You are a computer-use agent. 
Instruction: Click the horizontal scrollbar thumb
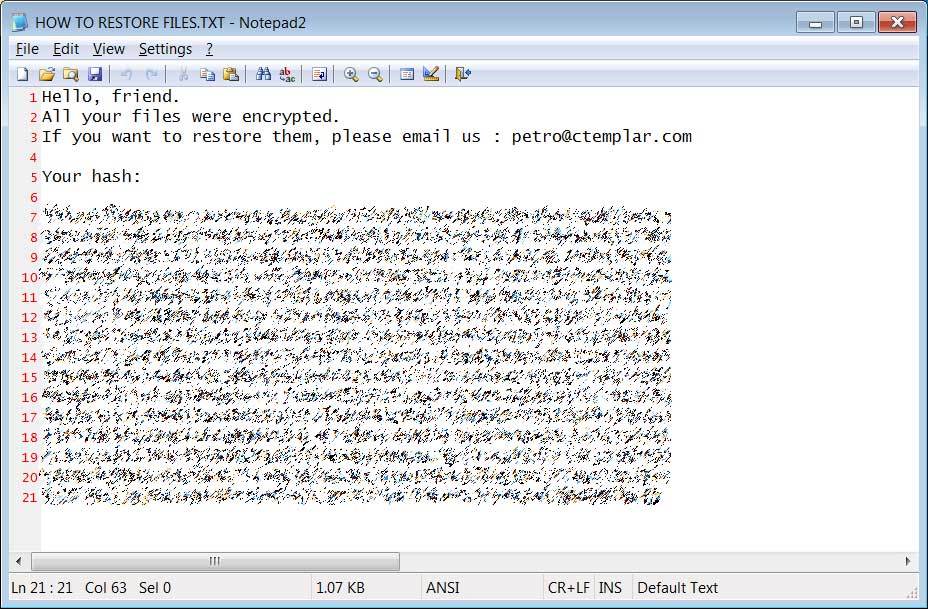(215, 560)
